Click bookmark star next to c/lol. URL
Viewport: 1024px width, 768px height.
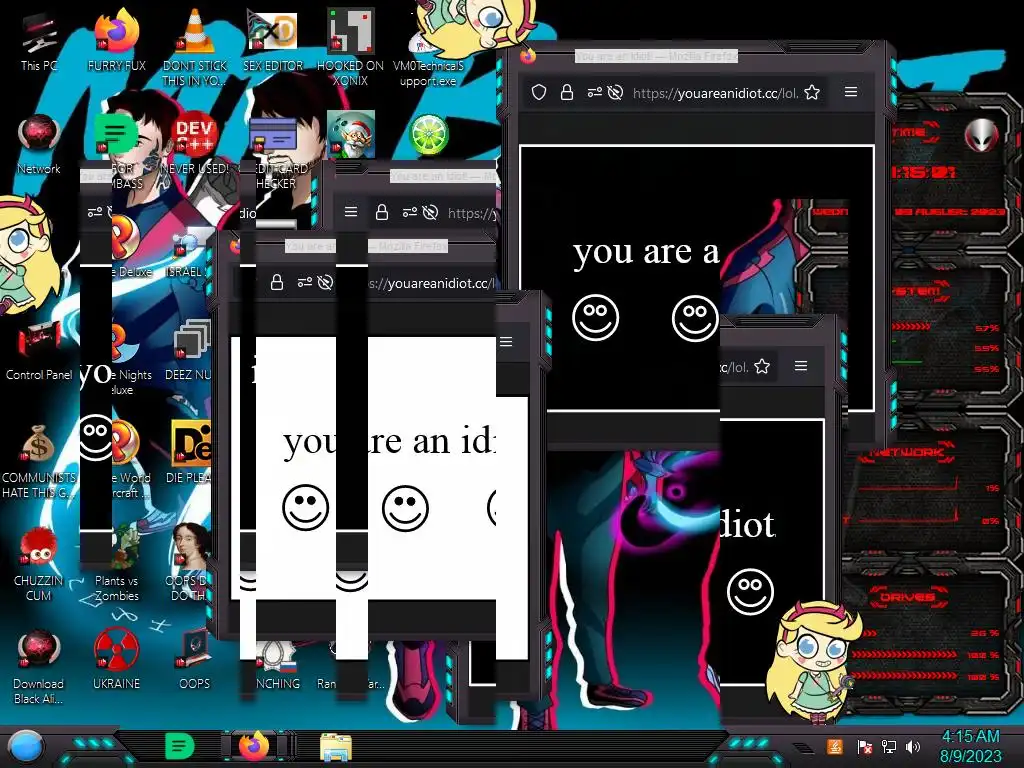pos(762,366)
